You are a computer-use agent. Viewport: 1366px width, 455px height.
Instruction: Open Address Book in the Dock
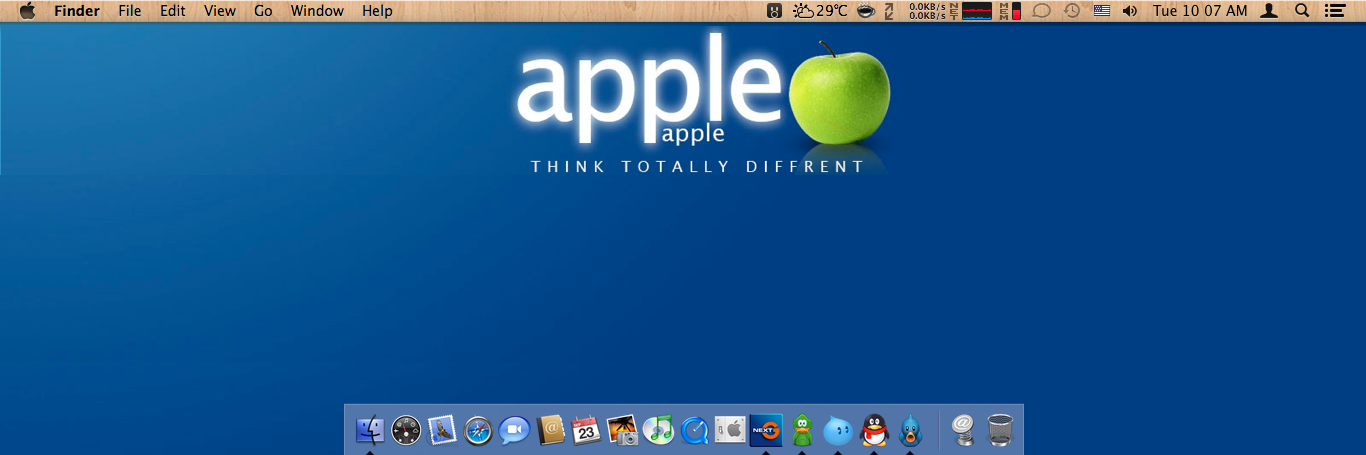click(x=550, y=430)
